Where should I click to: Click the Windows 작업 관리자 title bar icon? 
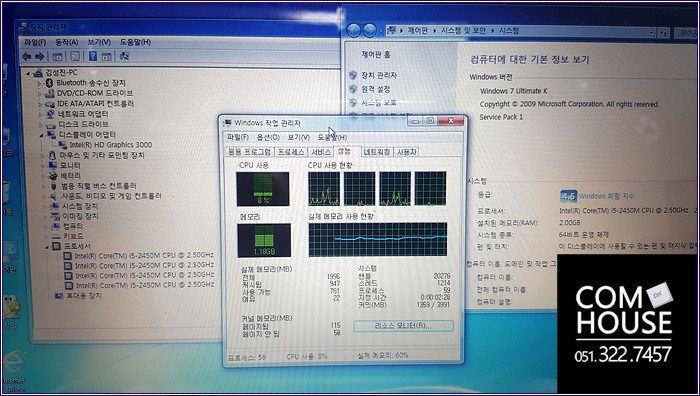click(x=227, y=123)
